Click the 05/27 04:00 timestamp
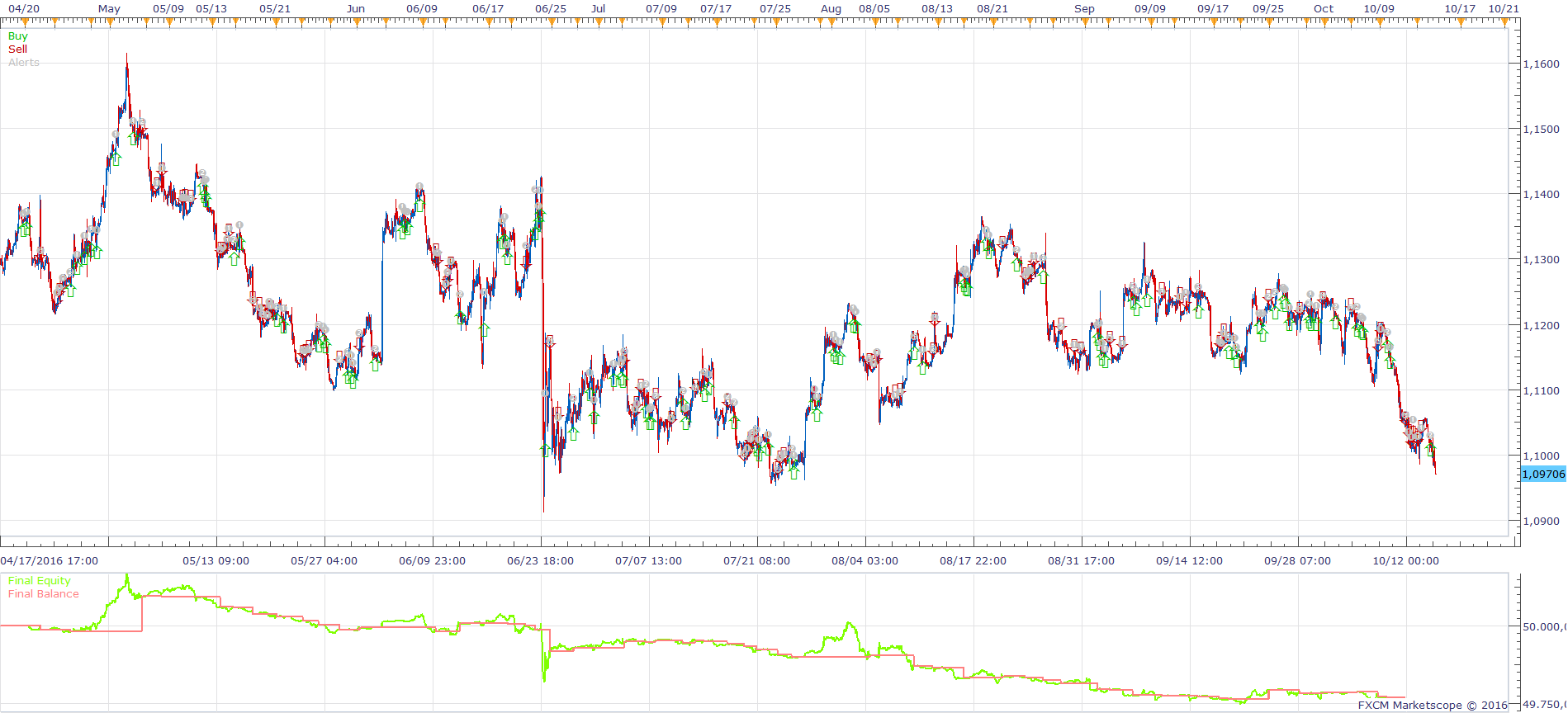The image size is (1568, 713). tap(324, 561)
